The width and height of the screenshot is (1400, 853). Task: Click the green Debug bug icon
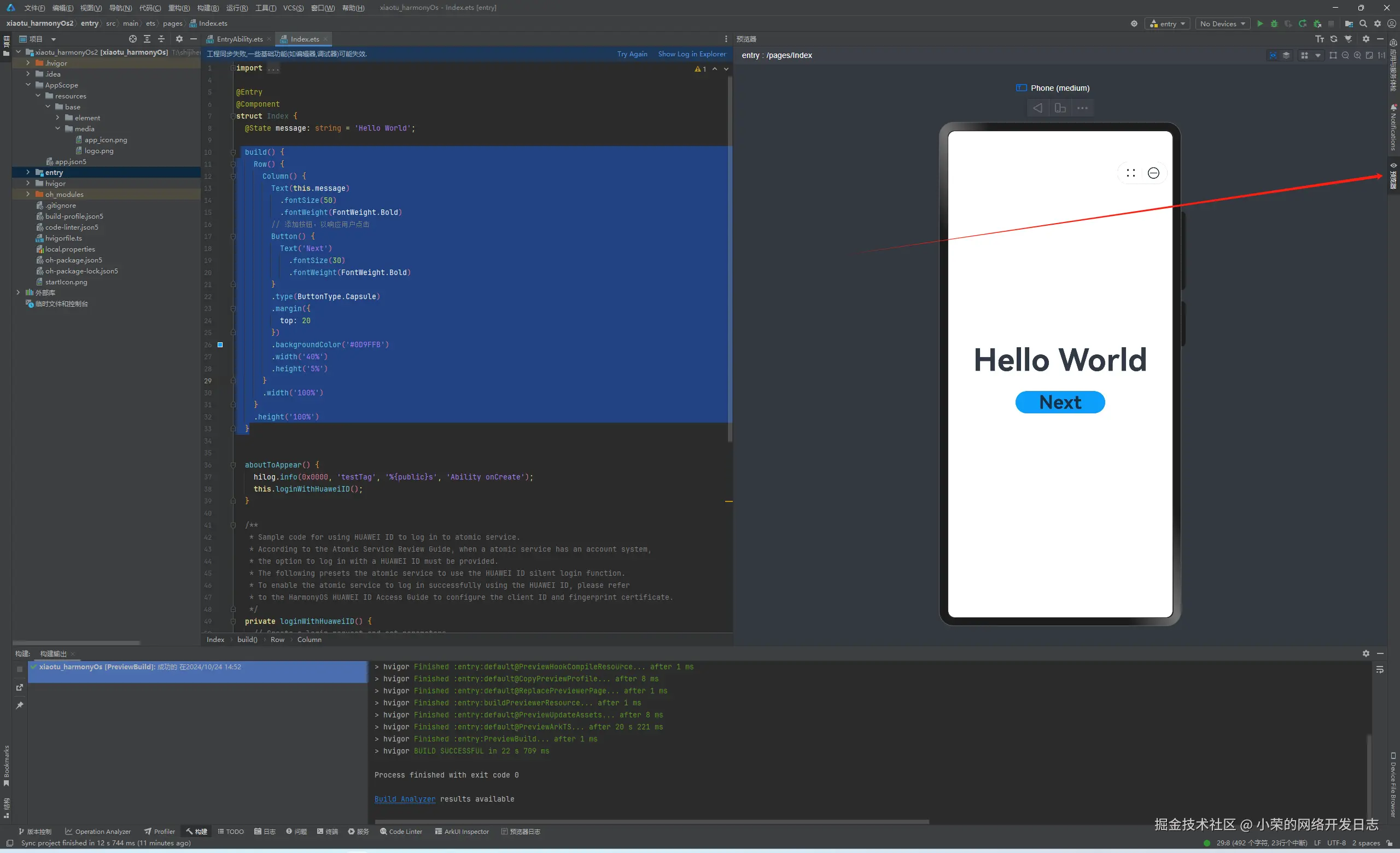(x=1274, y=24)
